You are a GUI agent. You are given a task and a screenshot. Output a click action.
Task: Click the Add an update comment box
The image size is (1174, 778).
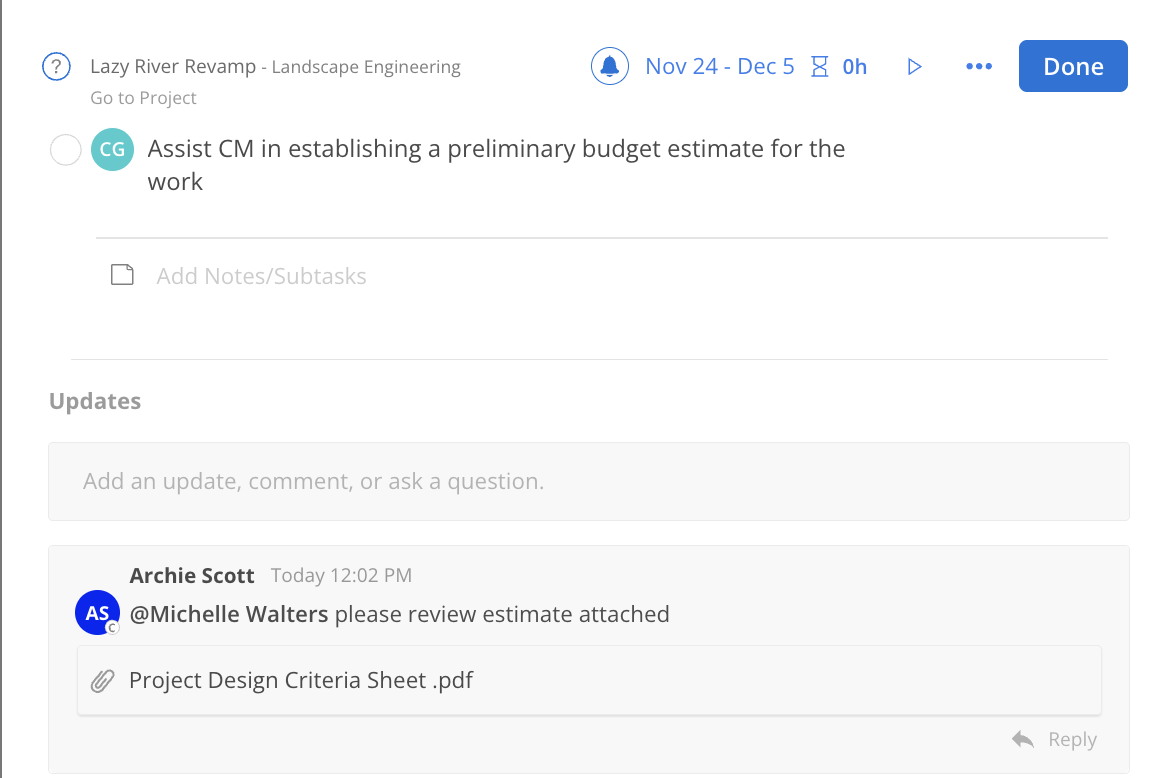click(588, 482)
